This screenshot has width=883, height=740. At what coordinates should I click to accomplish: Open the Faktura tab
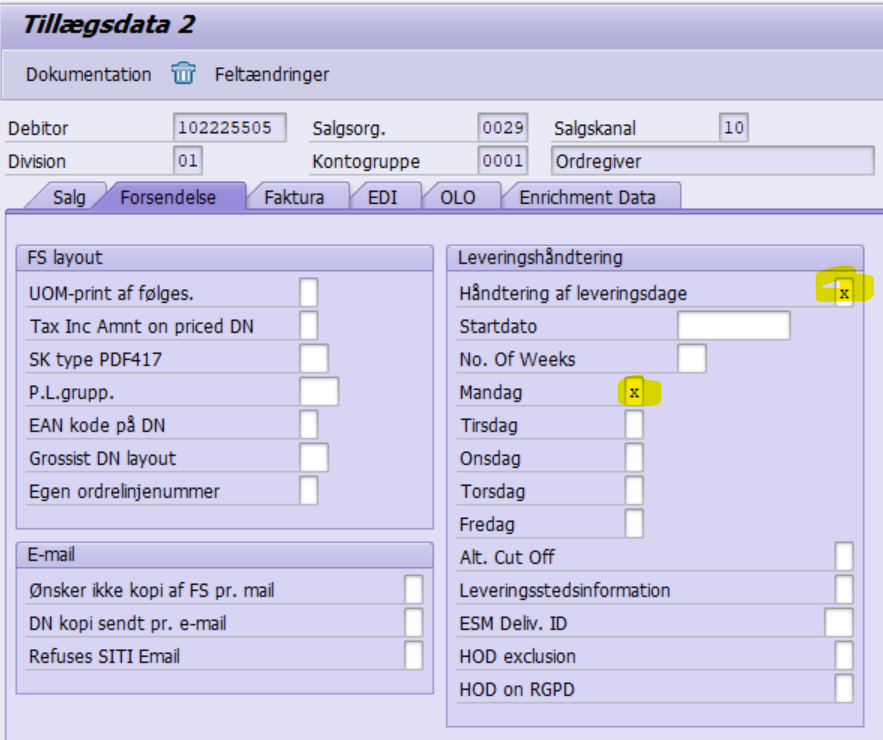(x=294, y=197)
